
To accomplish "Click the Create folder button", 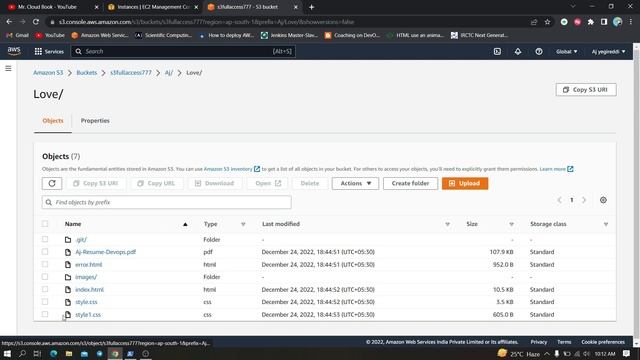I will coord(410,183).
